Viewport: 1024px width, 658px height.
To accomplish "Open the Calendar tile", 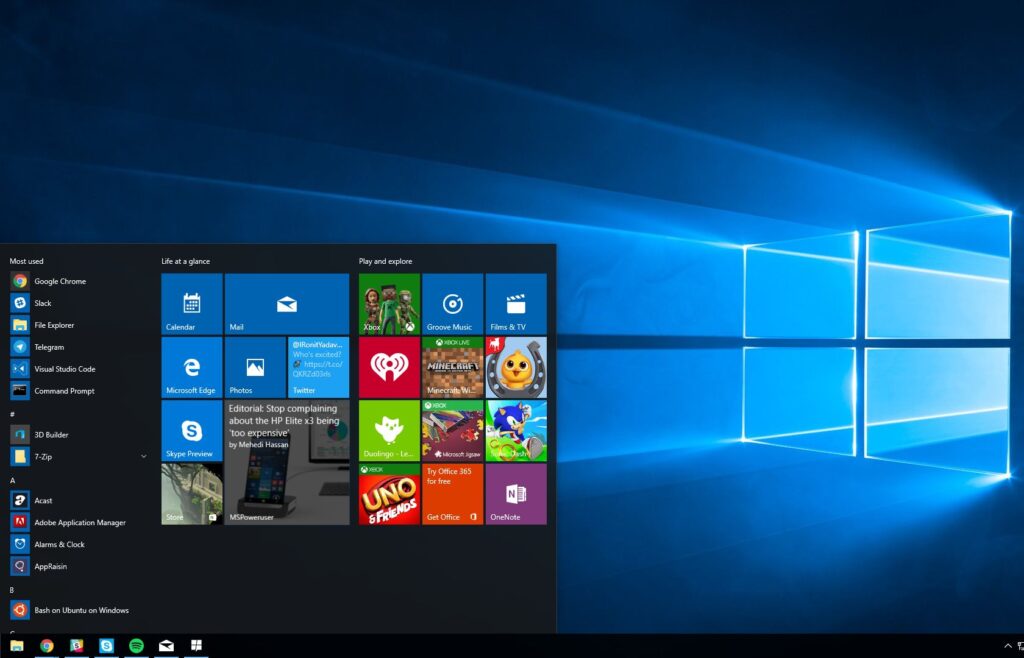I will [192, 304].
